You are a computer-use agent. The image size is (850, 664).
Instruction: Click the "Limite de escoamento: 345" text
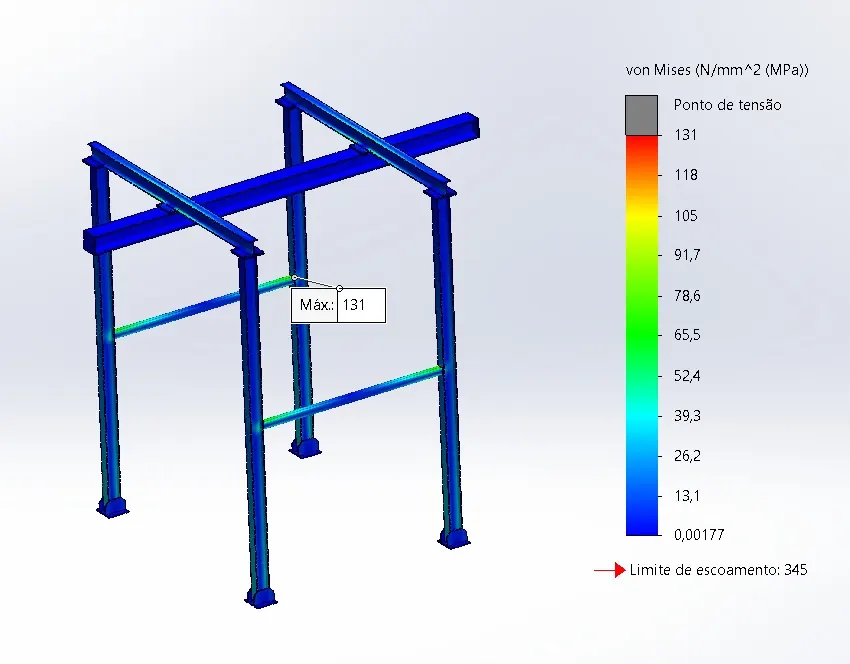point(718,570)
